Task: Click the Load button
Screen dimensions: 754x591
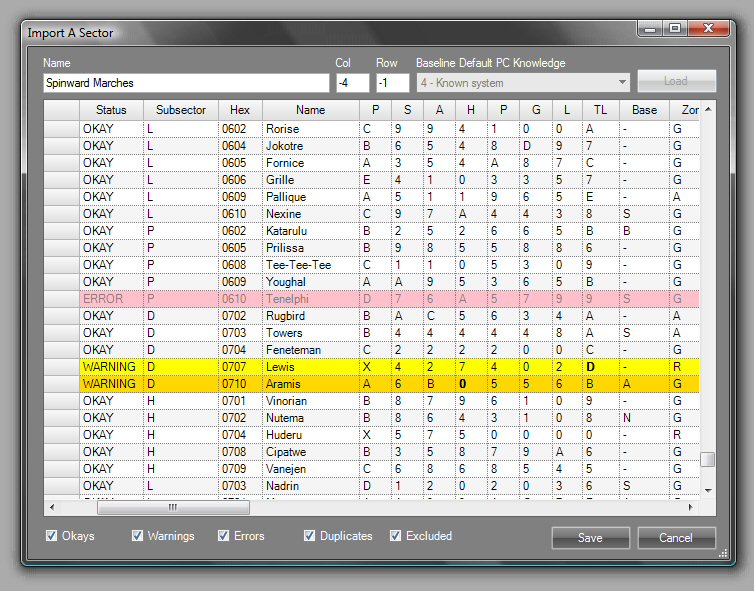Action: pyautogui.click(x=676, y=82)
